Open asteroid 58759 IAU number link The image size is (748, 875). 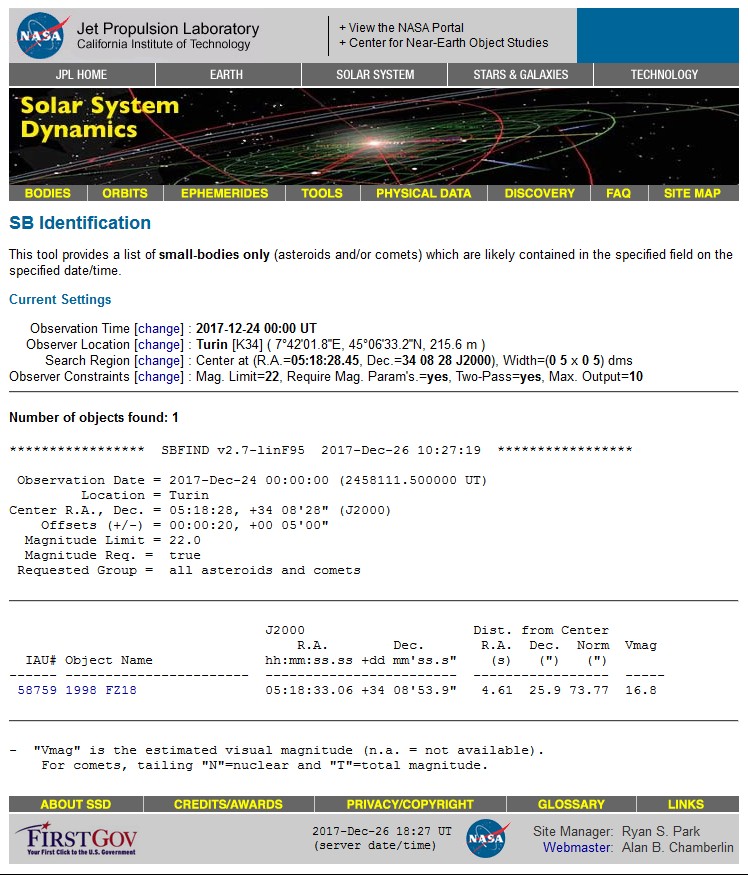point(37,690)
